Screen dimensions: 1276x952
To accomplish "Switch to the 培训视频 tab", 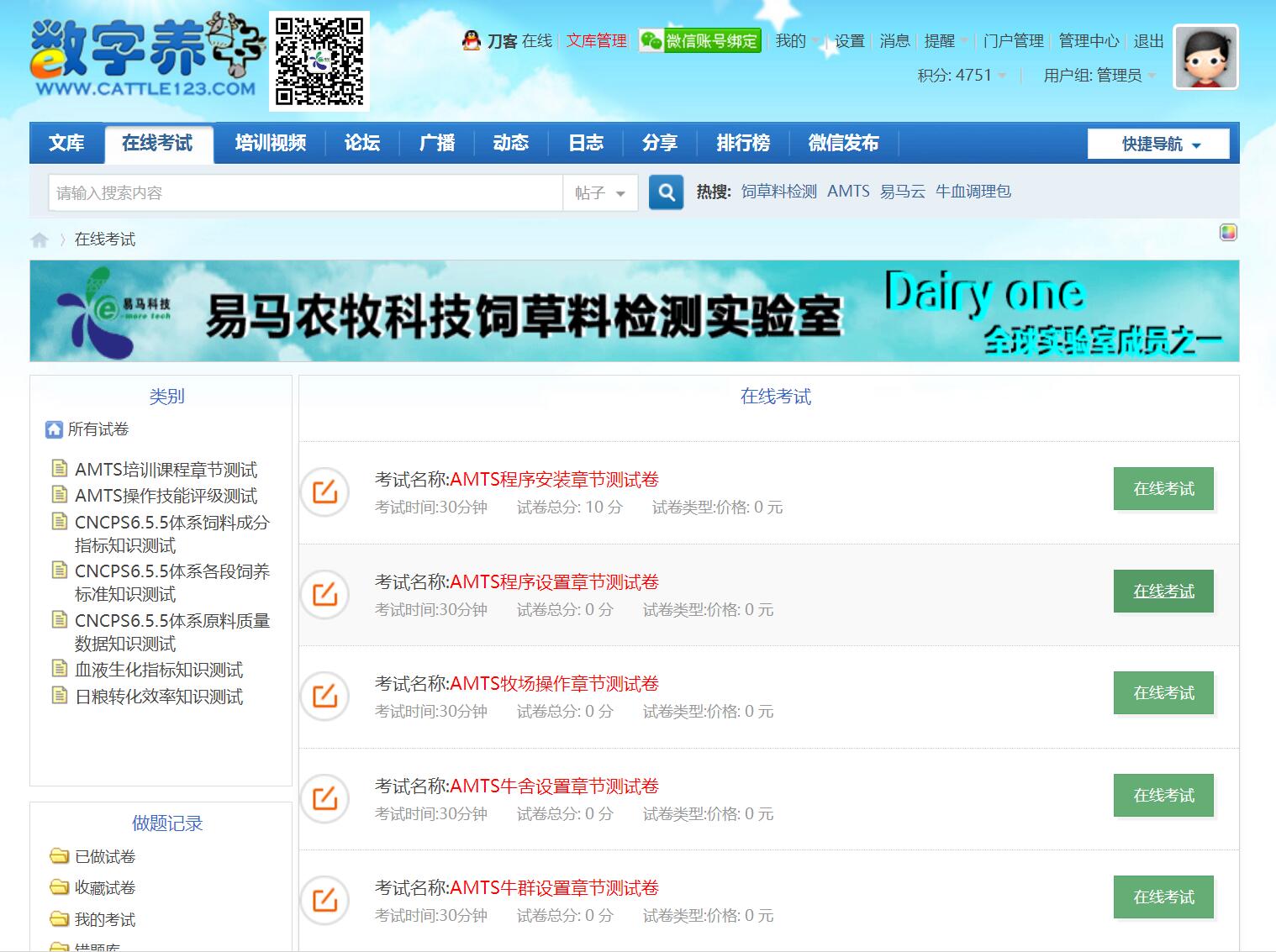I will pyautogui.click(x=271, y=143).
